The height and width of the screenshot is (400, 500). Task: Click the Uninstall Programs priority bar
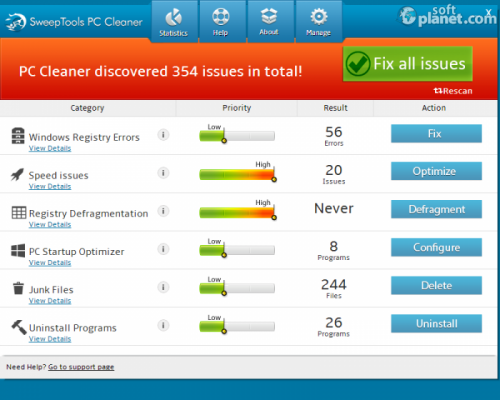click(x=237, y=326)
